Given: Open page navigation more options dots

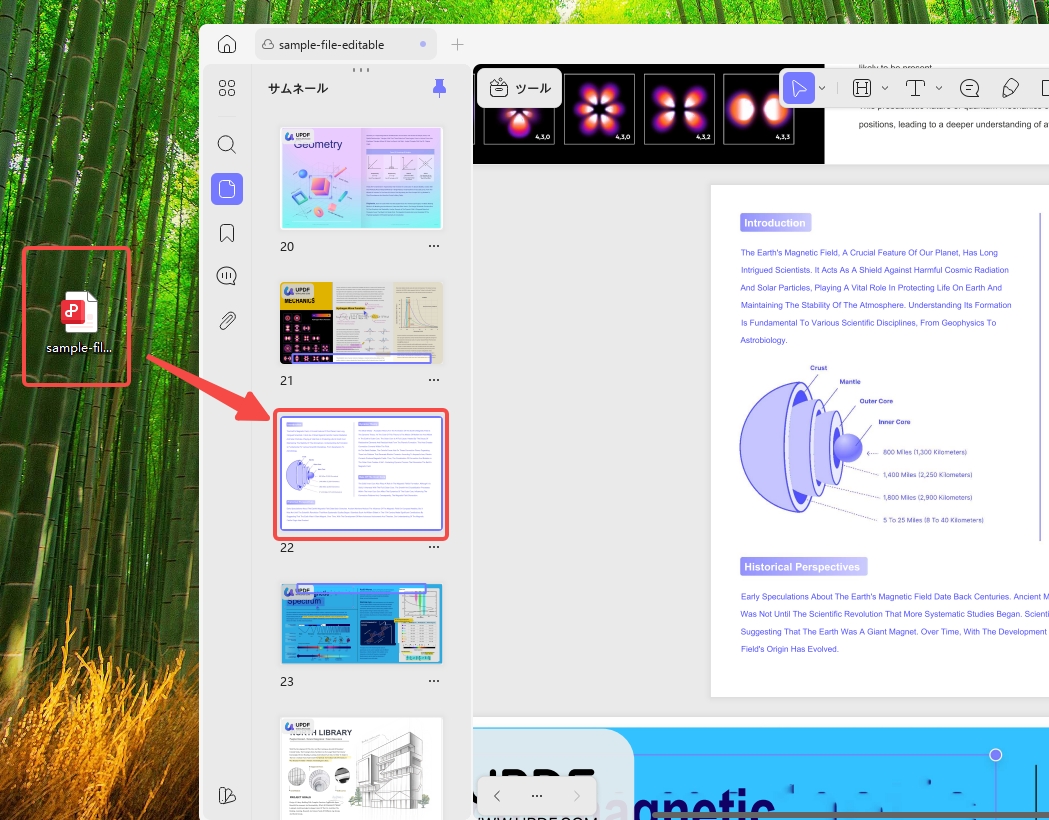Looking at the screenshot, I should (x=537, y=796).
